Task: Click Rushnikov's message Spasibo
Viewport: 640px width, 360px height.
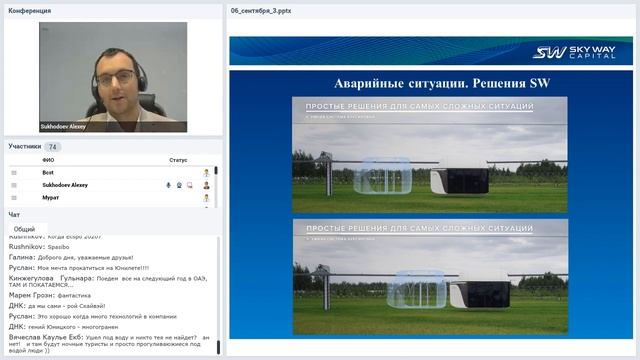Action: (39, 247)
